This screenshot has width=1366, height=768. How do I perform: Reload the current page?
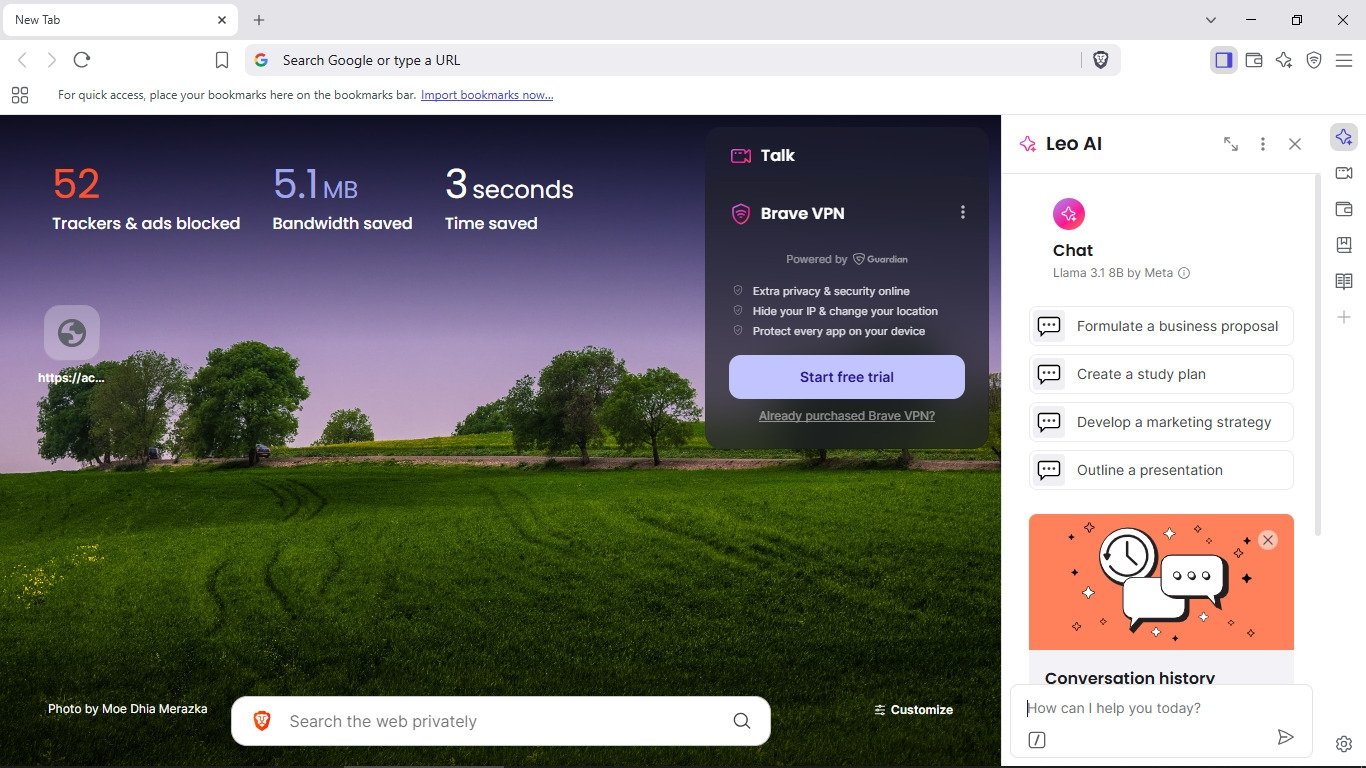tap(82, 60)
